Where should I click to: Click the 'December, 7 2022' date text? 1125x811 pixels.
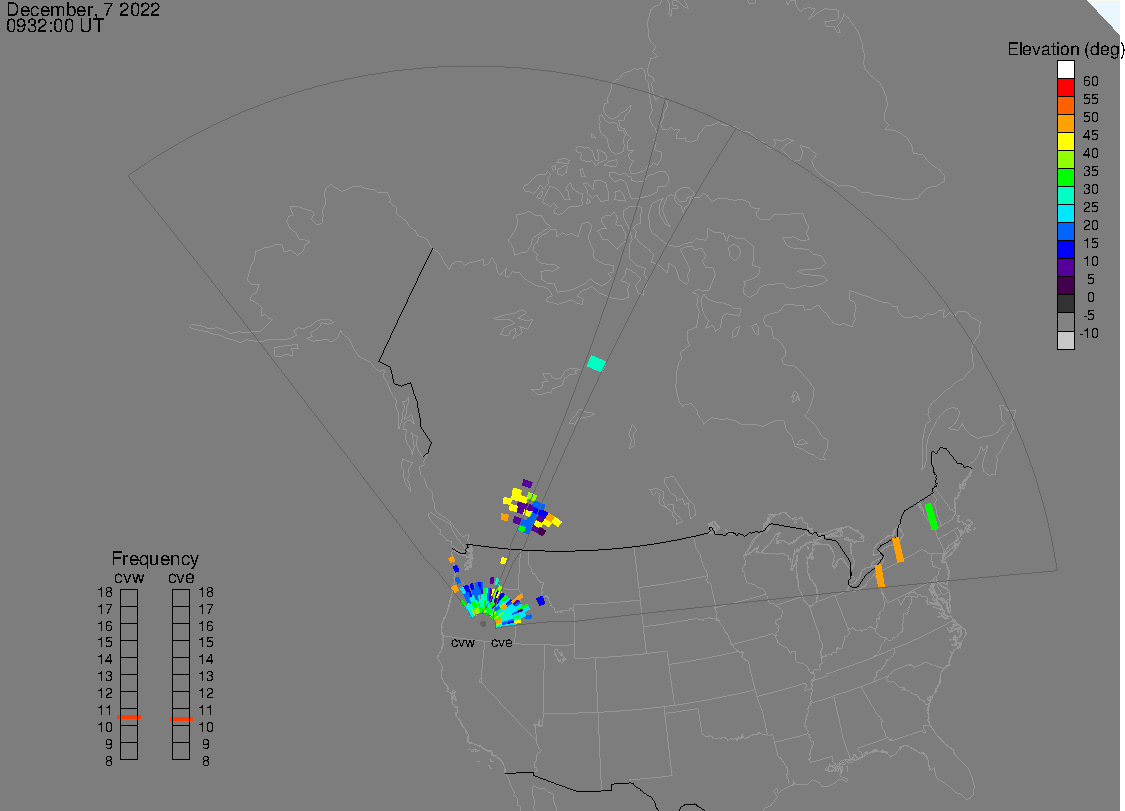click(x=83, y=9)
